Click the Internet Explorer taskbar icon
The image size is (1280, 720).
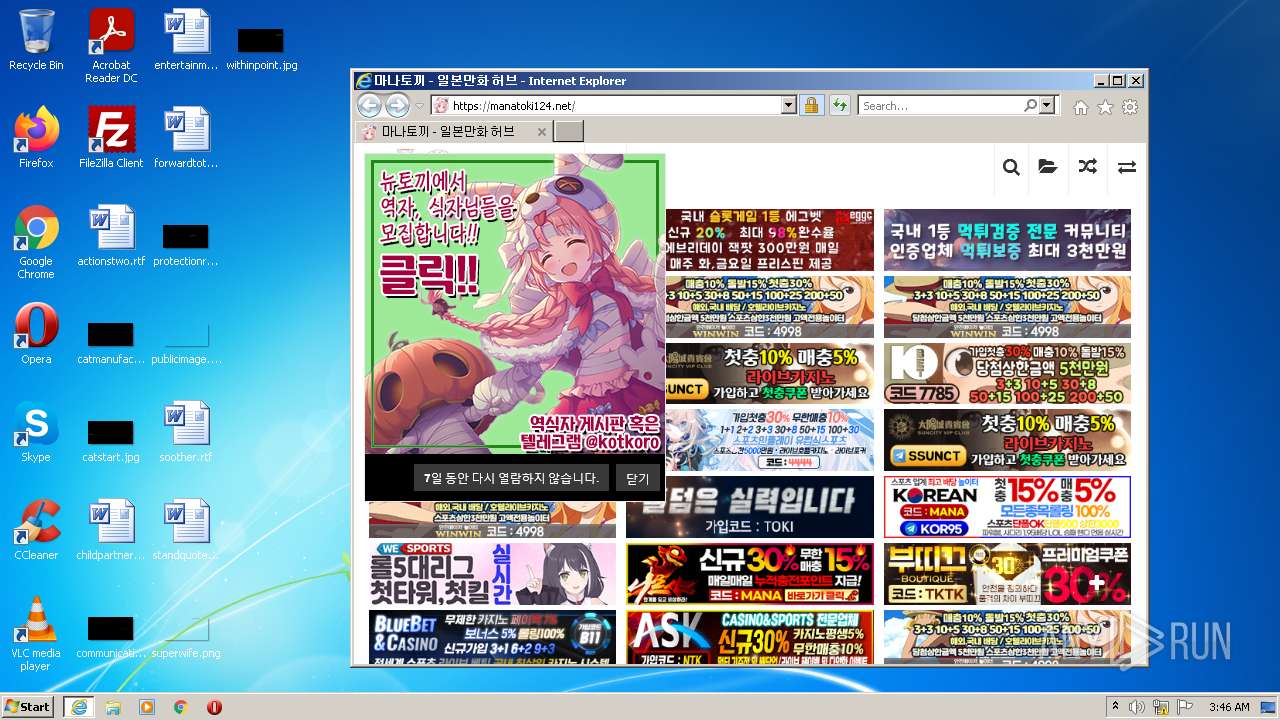[78, 707]
